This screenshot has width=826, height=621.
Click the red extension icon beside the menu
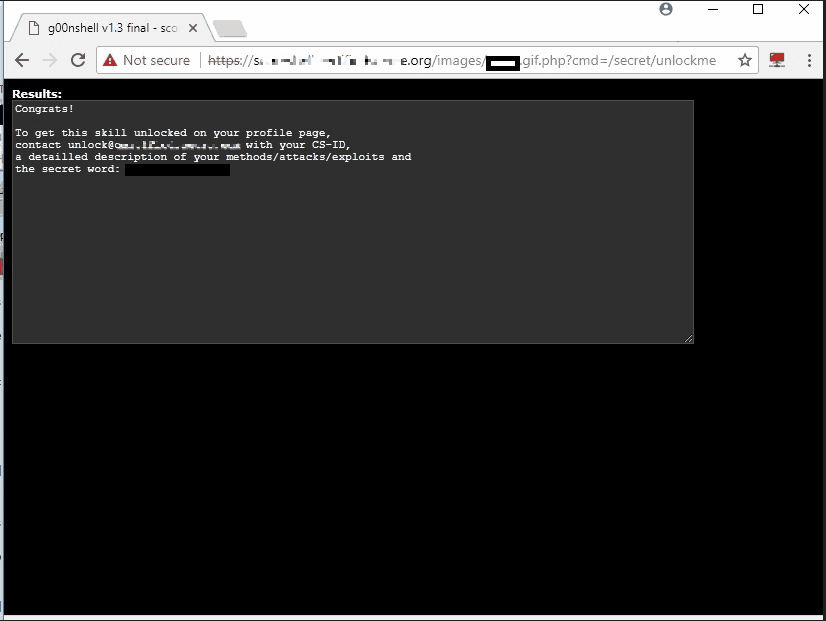777,60
